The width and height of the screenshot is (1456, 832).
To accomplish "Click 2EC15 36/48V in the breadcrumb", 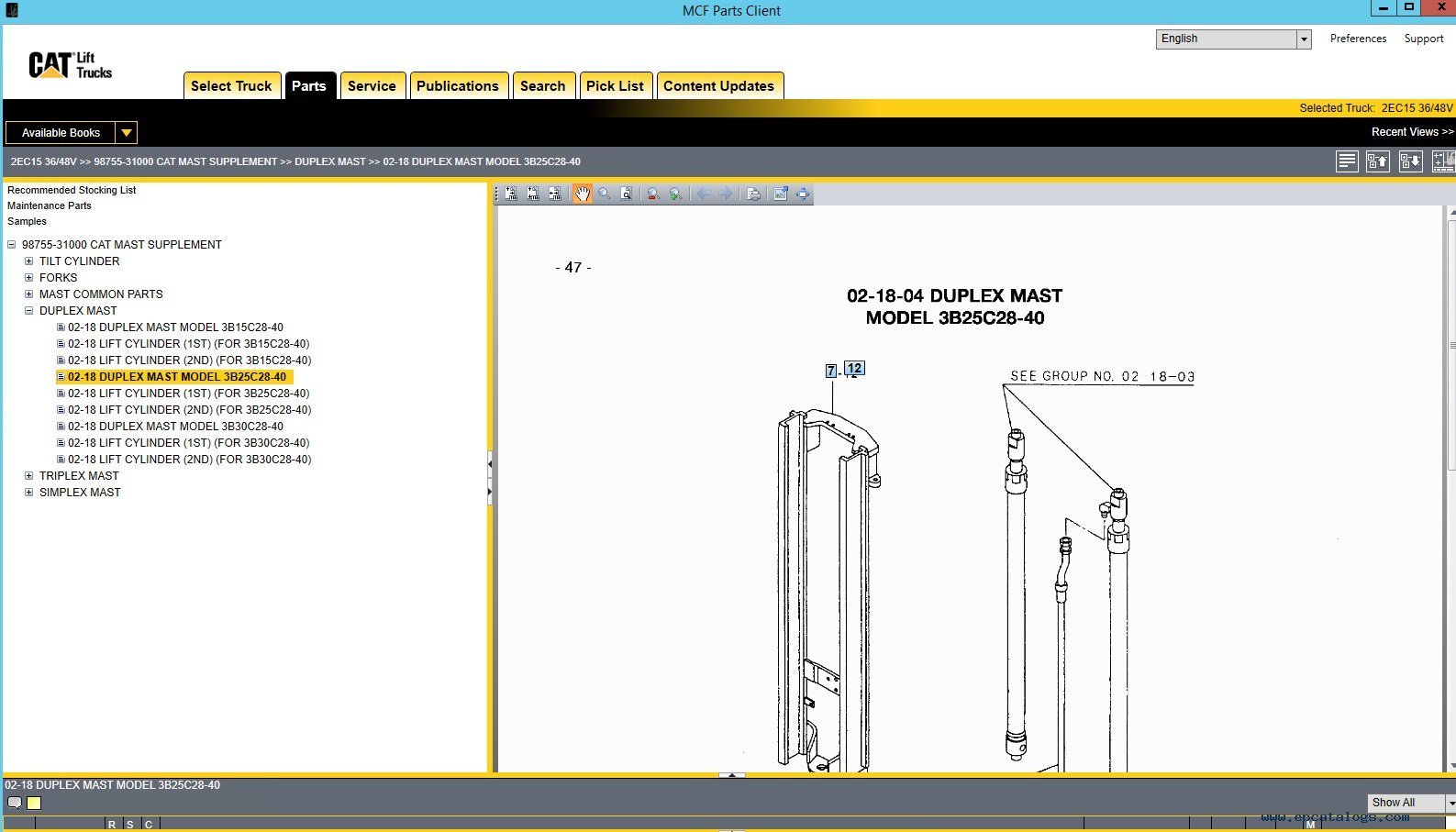I will [x=44, y=161].
